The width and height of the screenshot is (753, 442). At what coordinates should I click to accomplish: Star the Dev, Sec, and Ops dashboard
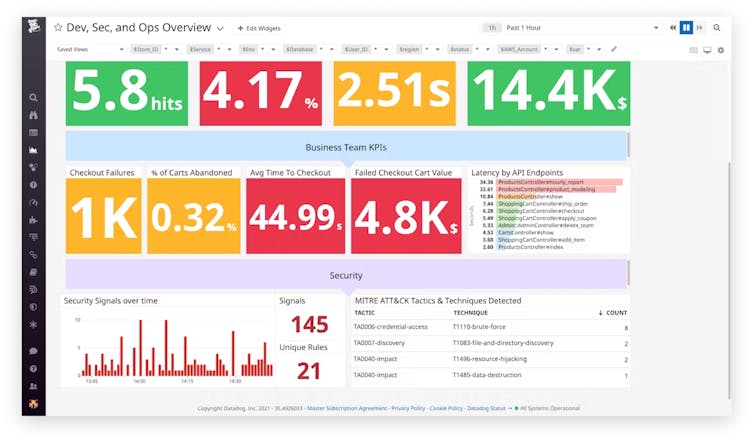[58, 28]
